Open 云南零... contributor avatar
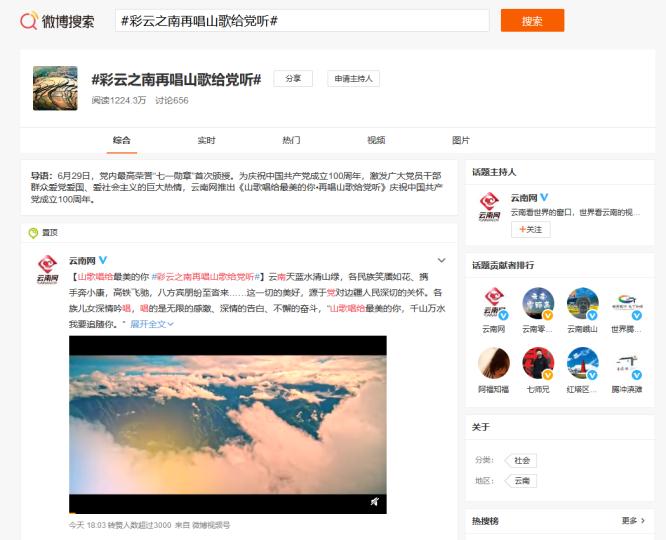Viewport: 666px width, 540px height. pos(538,304)
